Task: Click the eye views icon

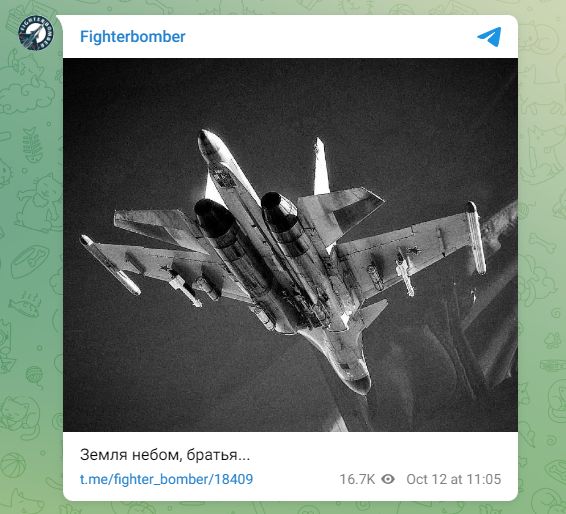Action: coord(388,479)
